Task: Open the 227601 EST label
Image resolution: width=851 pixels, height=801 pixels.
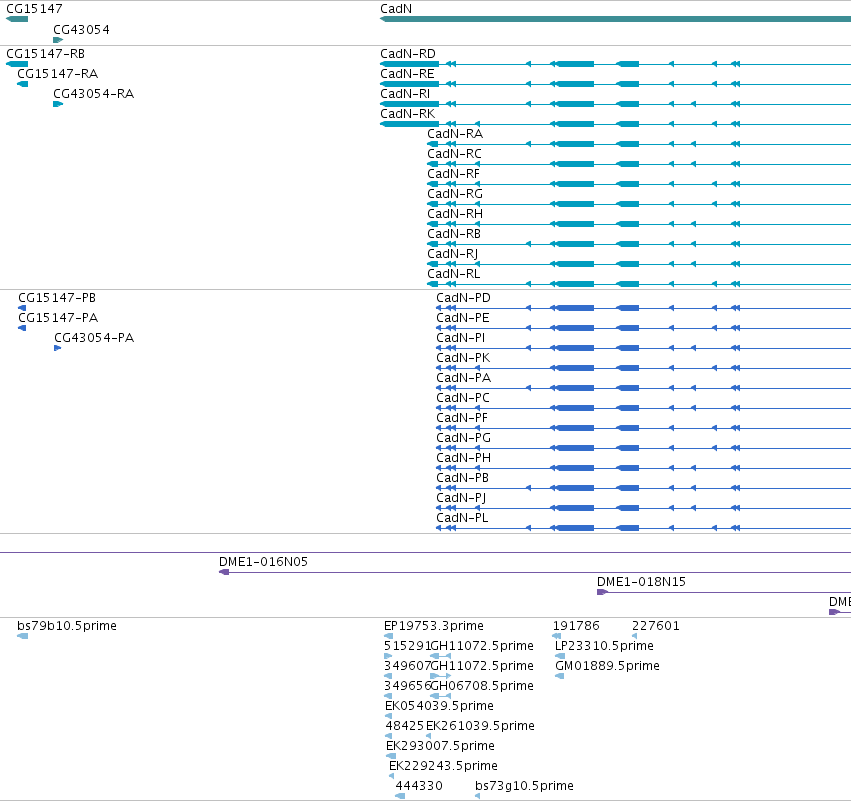Action: (656, 626)
